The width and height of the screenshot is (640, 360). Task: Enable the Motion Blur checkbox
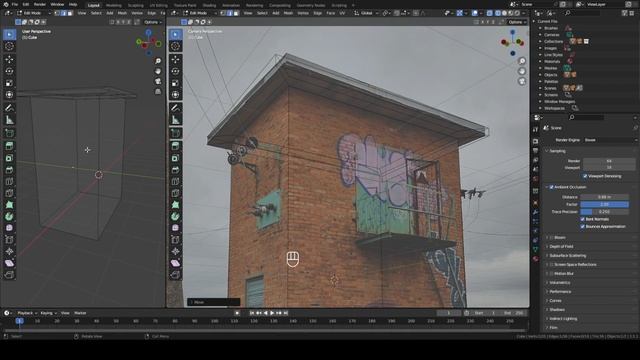551,273
